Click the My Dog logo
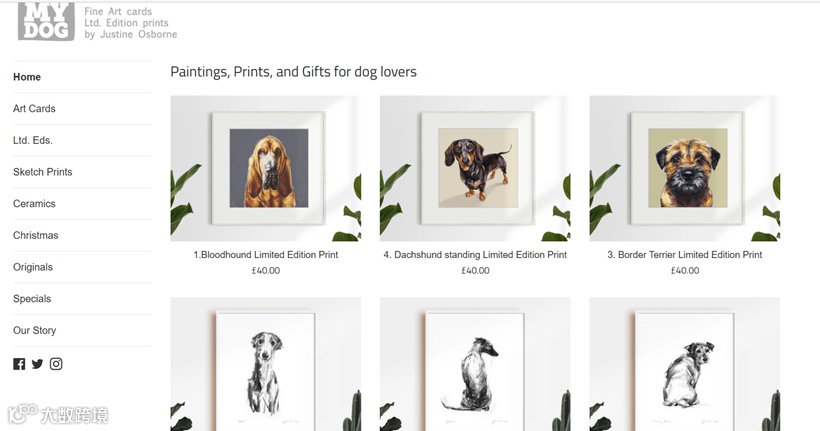 point(46,21)
